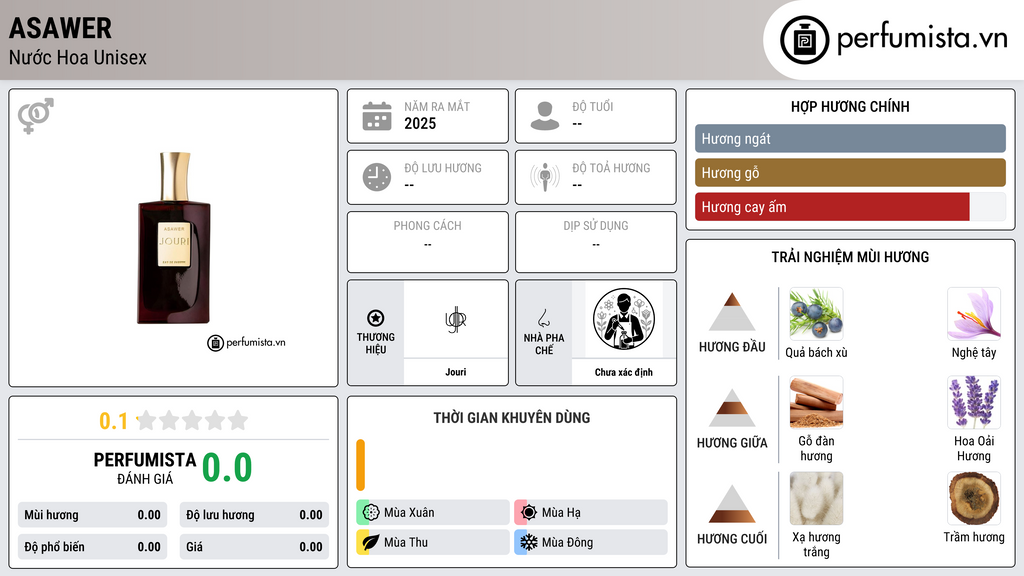Select the Mùa Đông season button
1024x576 pixels.
(x=591, y=542)
